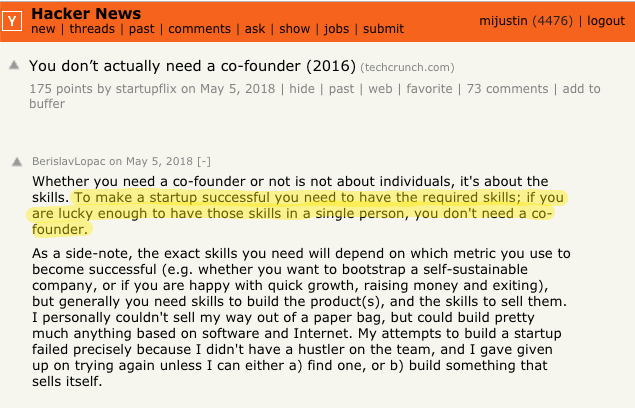Viewport: 635px width, 408px height.
Task: Go to the Ask section
Action: (255, 29)
